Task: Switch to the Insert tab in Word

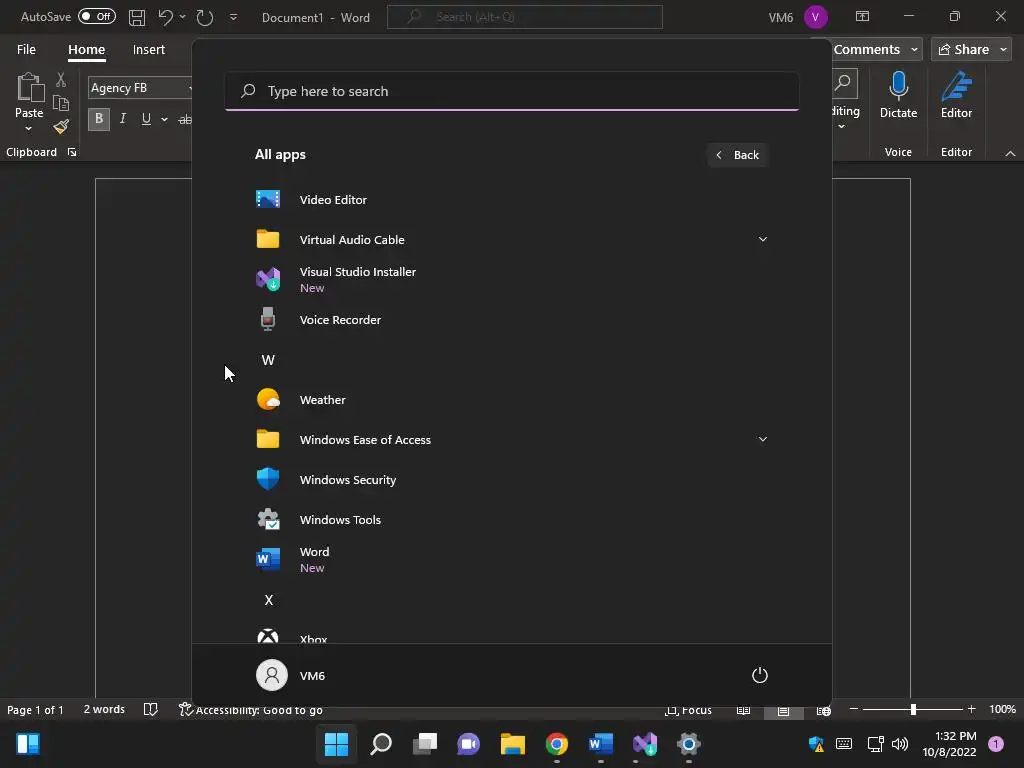Action: click(x=148, y=50)
